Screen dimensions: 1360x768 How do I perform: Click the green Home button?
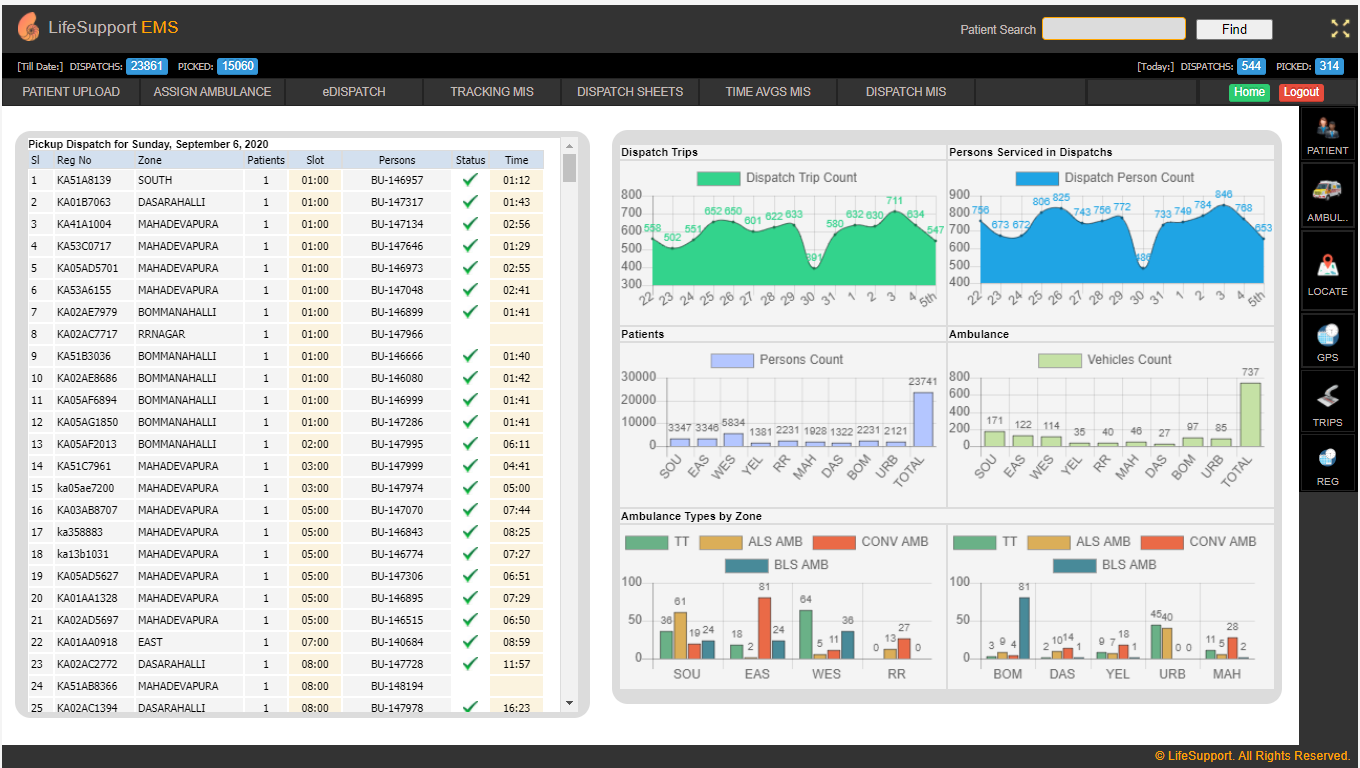coord(1249,92)
